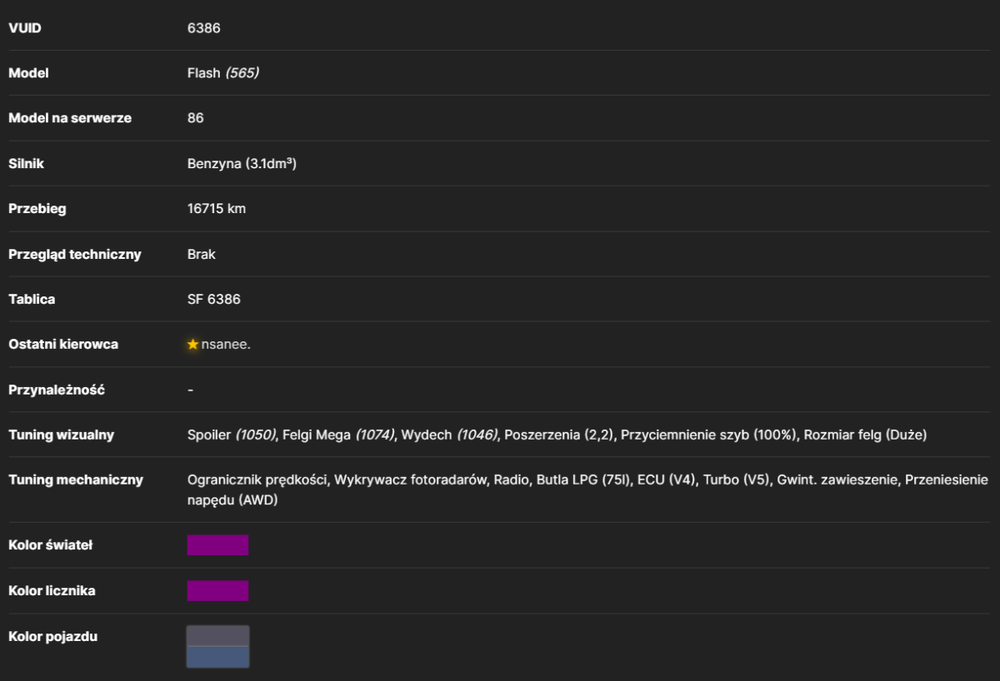Viewport: 1000px width, 681px height.
Task: Click the Ostatni kierowca label
Action: [x=63, y=344]
